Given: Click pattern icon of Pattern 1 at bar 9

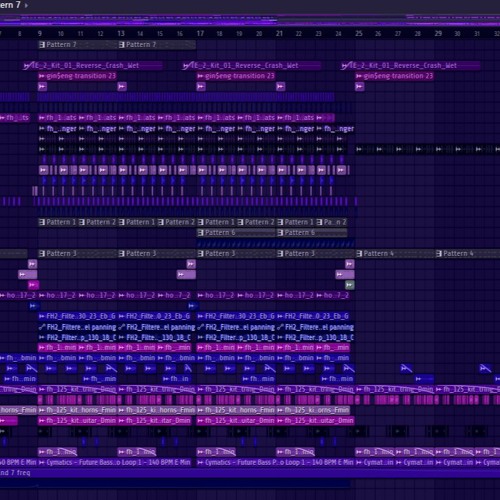Looking at the screenshot, I should pos(42,222).
